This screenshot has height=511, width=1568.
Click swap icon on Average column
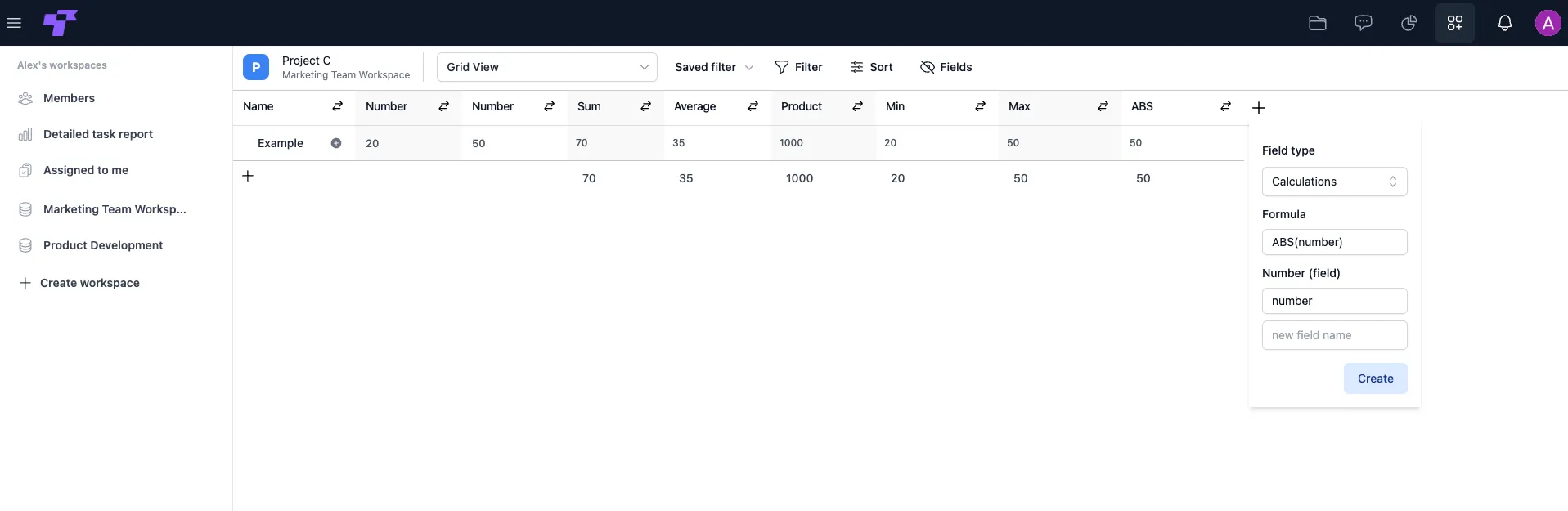point(753,106)
